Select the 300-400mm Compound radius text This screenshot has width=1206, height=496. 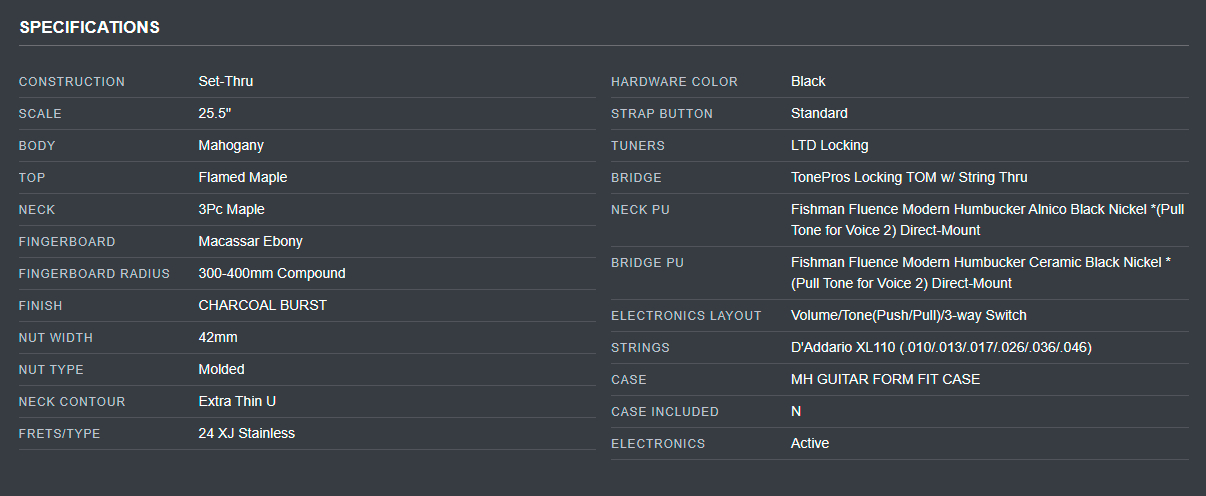(272, 273)
